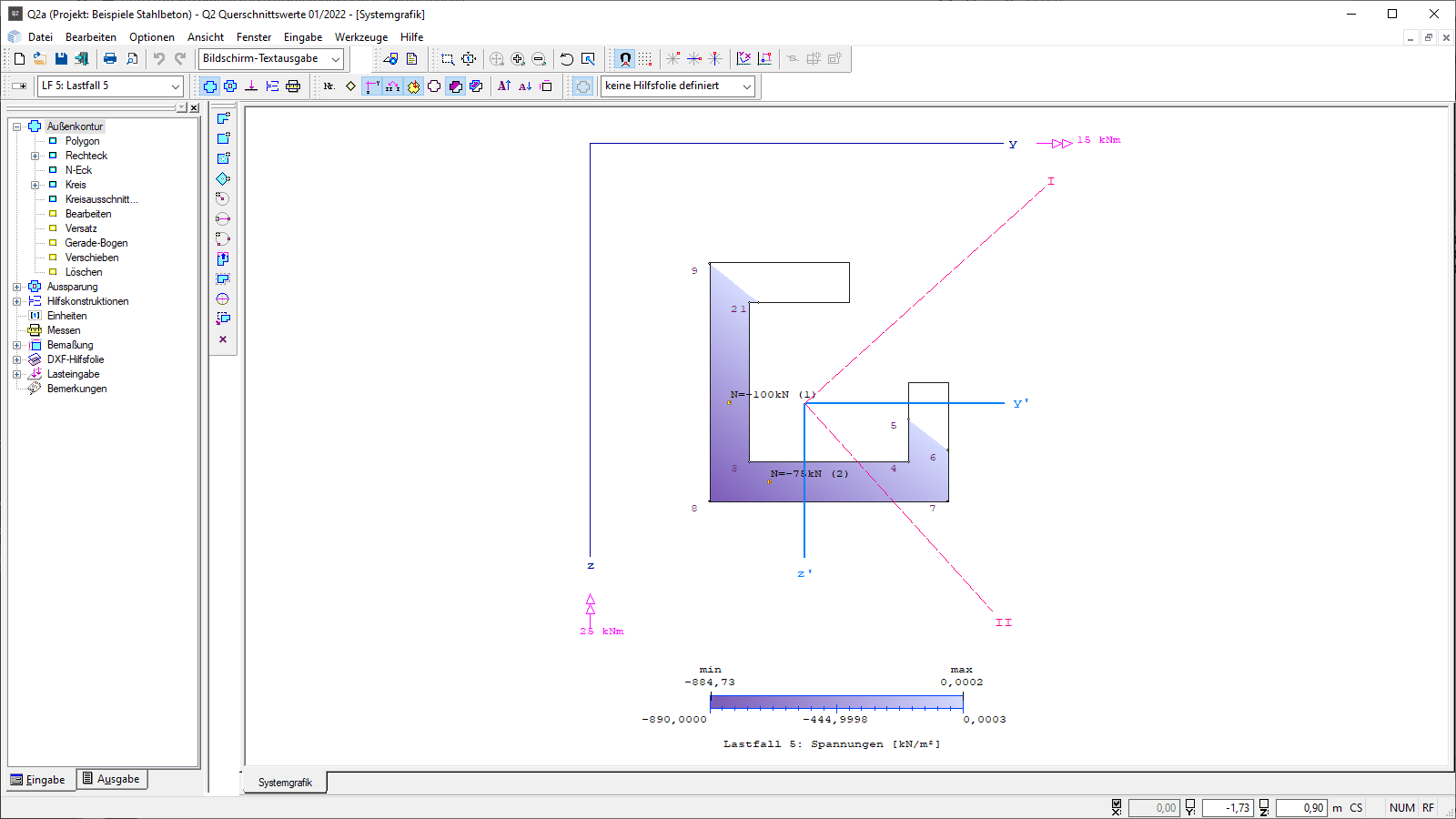Open the Werkzeuge menu
Viewport: 1456px width, 819px height.
(361, 37)
